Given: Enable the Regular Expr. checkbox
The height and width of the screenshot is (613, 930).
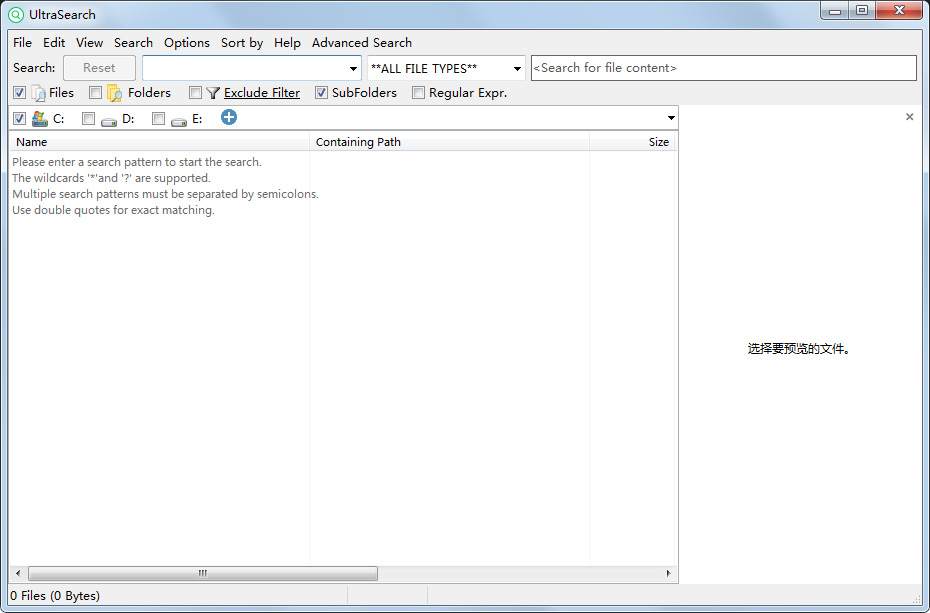Looking at the screenshot, I should coord(419,93).
